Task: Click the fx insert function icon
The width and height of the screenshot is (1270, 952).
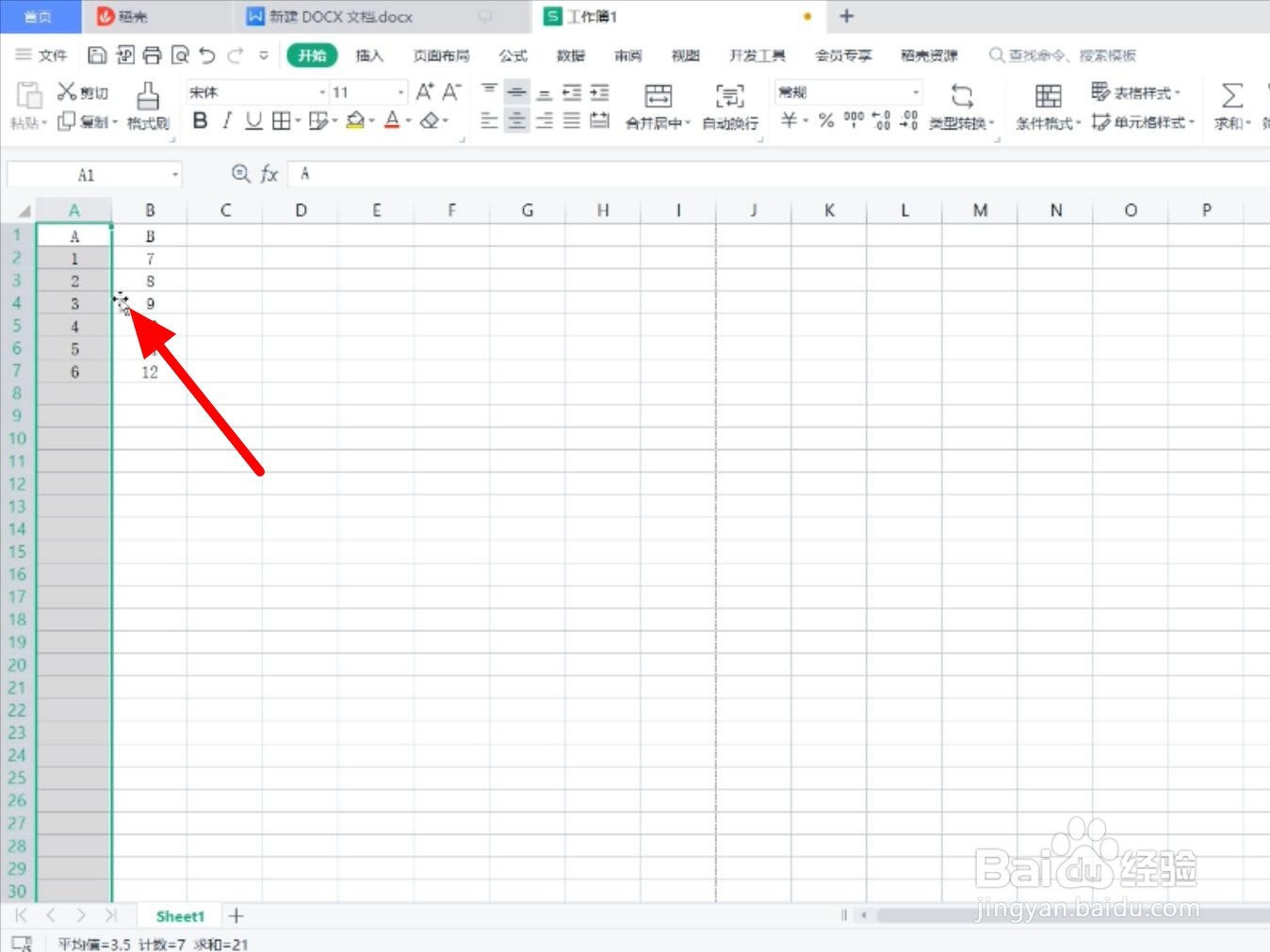Action: (x=269, y=173)
